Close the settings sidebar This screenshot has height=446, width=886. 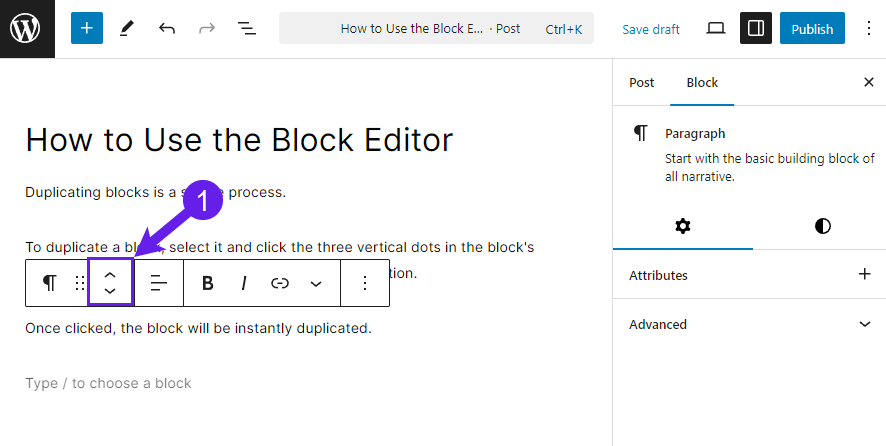(x=869, y=83)
